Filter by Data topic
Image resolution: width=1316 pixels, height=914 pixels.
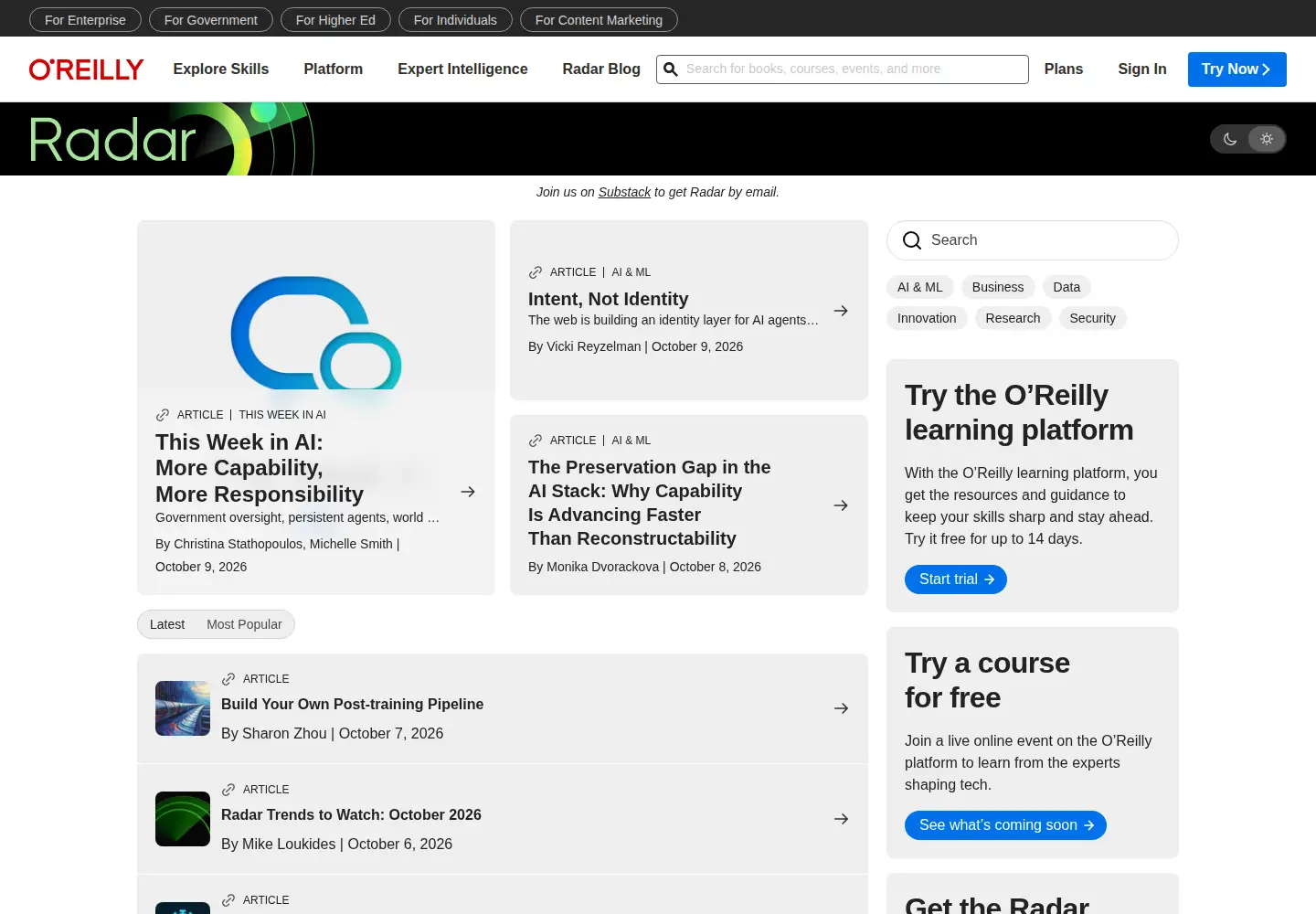[1067, 287]
